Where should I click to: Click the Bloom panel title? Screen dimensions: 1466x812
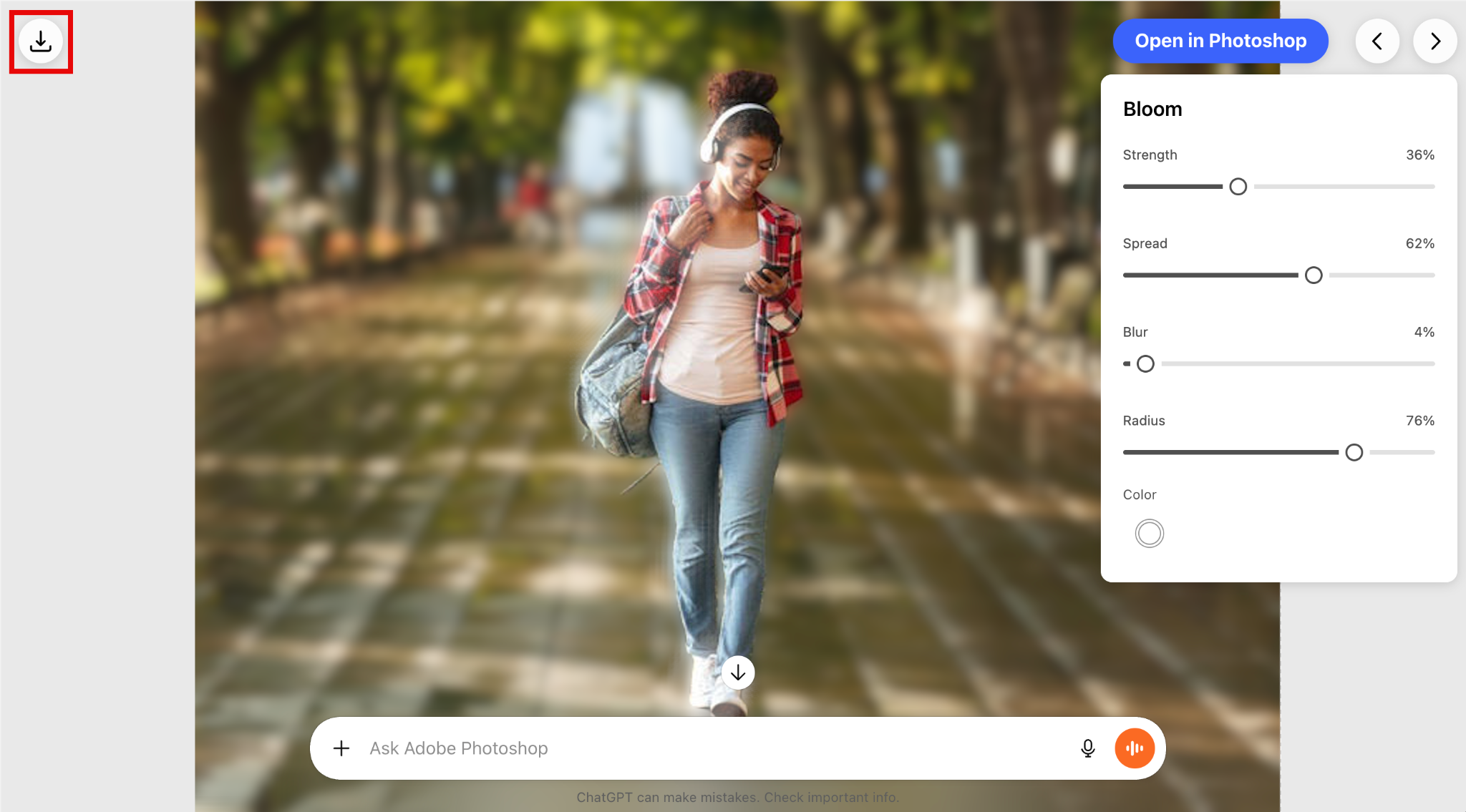pyautogui.click(x=1152, y=109)
